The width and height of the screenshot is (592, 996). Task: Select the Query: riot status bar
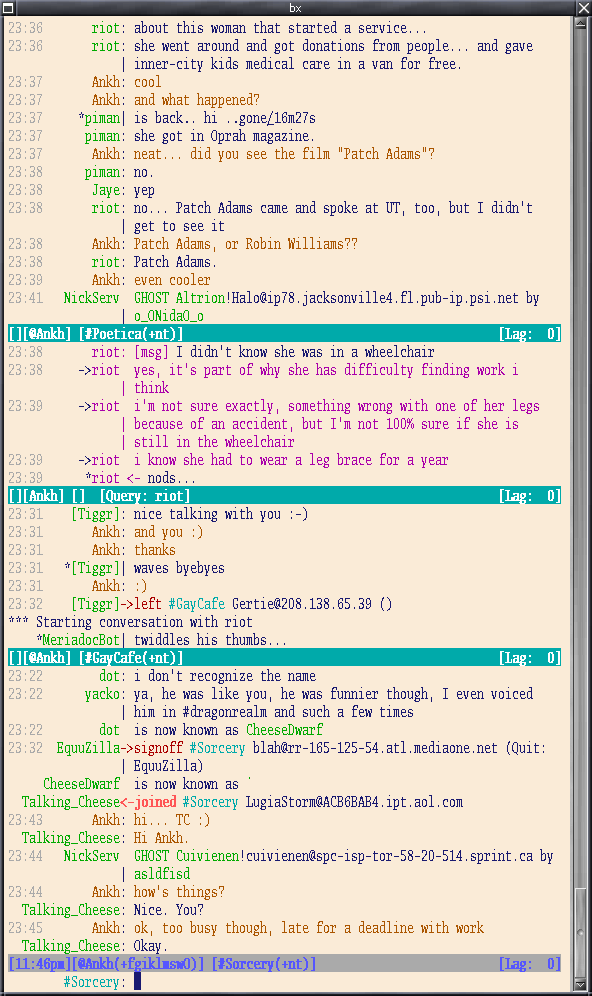coord(284,496)
